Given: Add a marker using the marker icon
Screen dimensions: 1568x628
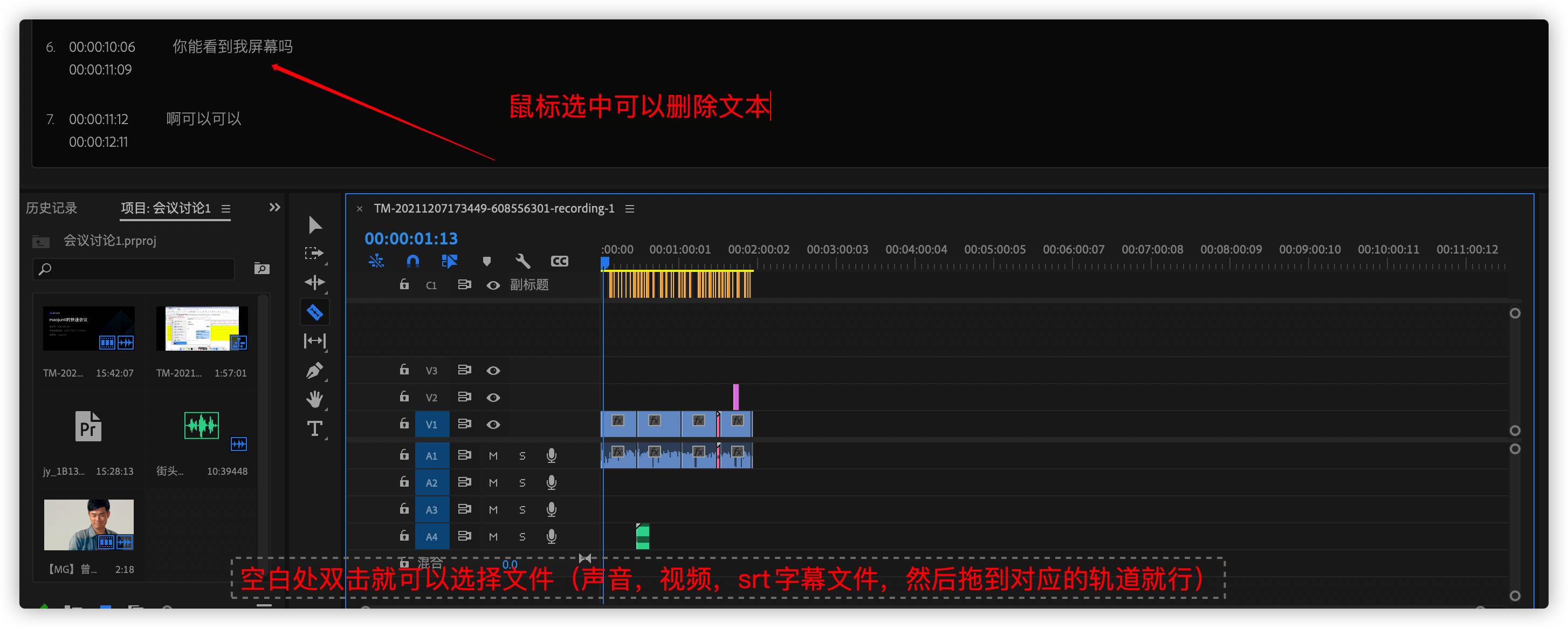Looking at the screenshot, I should point(486,261).
